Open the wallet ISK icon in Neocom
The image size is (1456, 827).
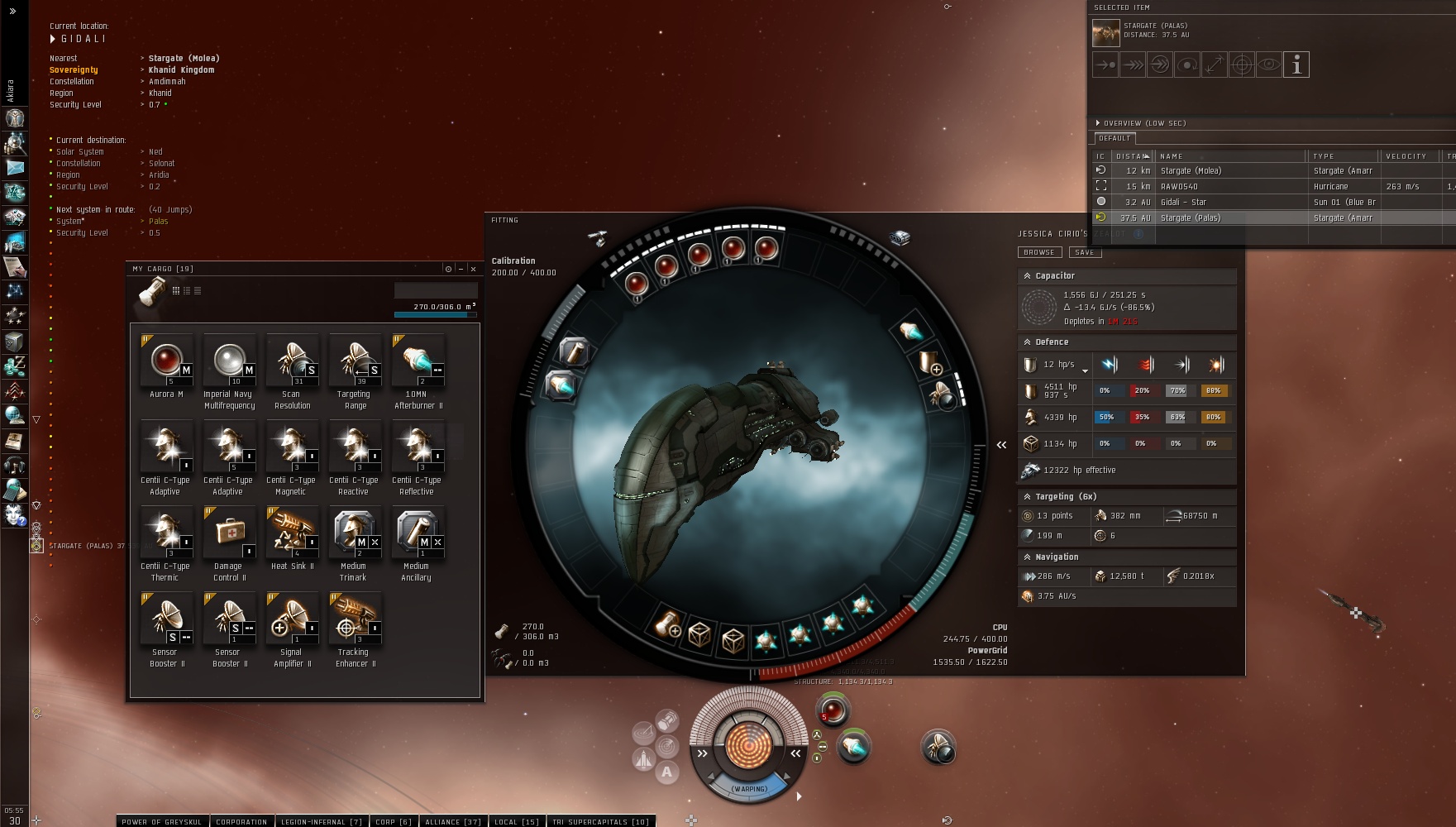click(x=15, y=366)
